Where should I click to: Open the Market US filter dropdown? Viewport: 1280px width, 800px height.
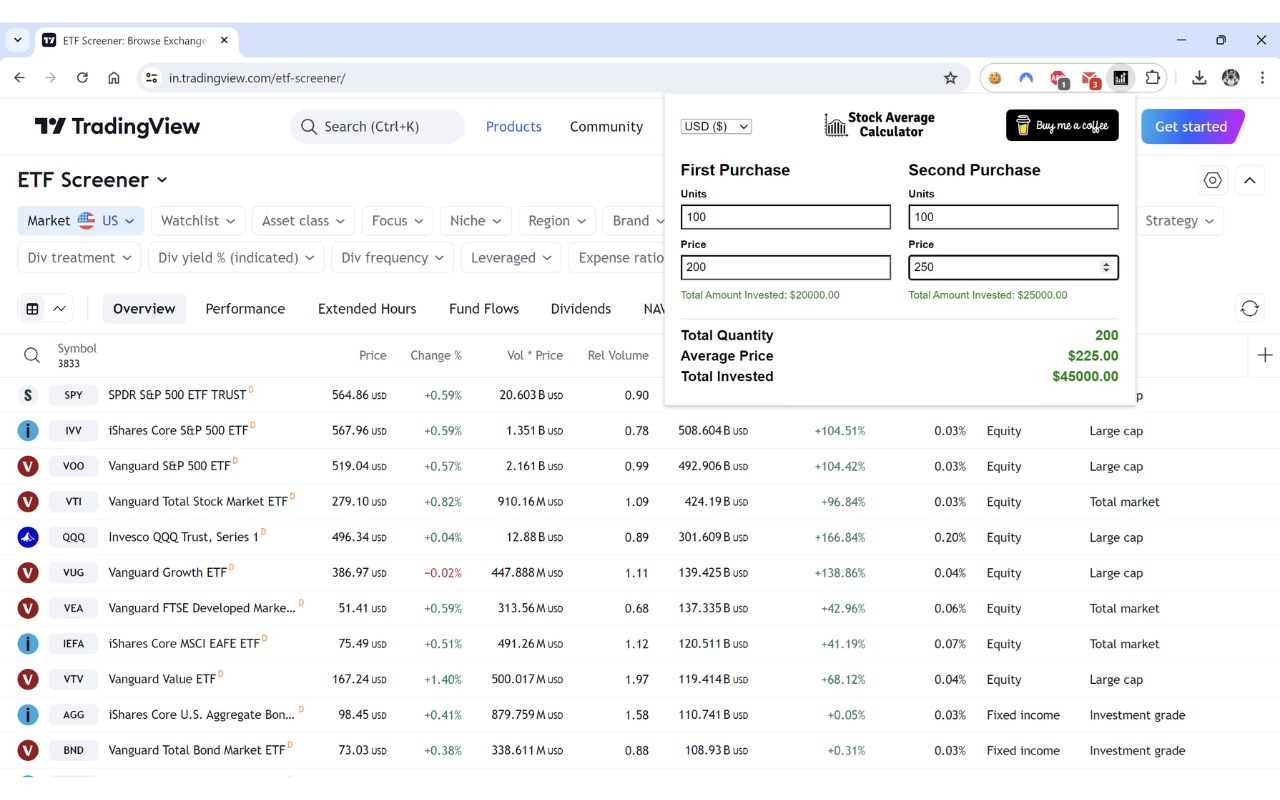(x=80, y=221)
